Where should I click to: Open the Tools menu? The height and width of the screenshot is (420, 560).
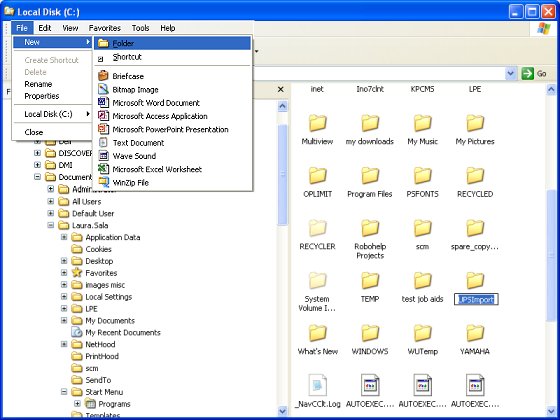coord(140,28)
